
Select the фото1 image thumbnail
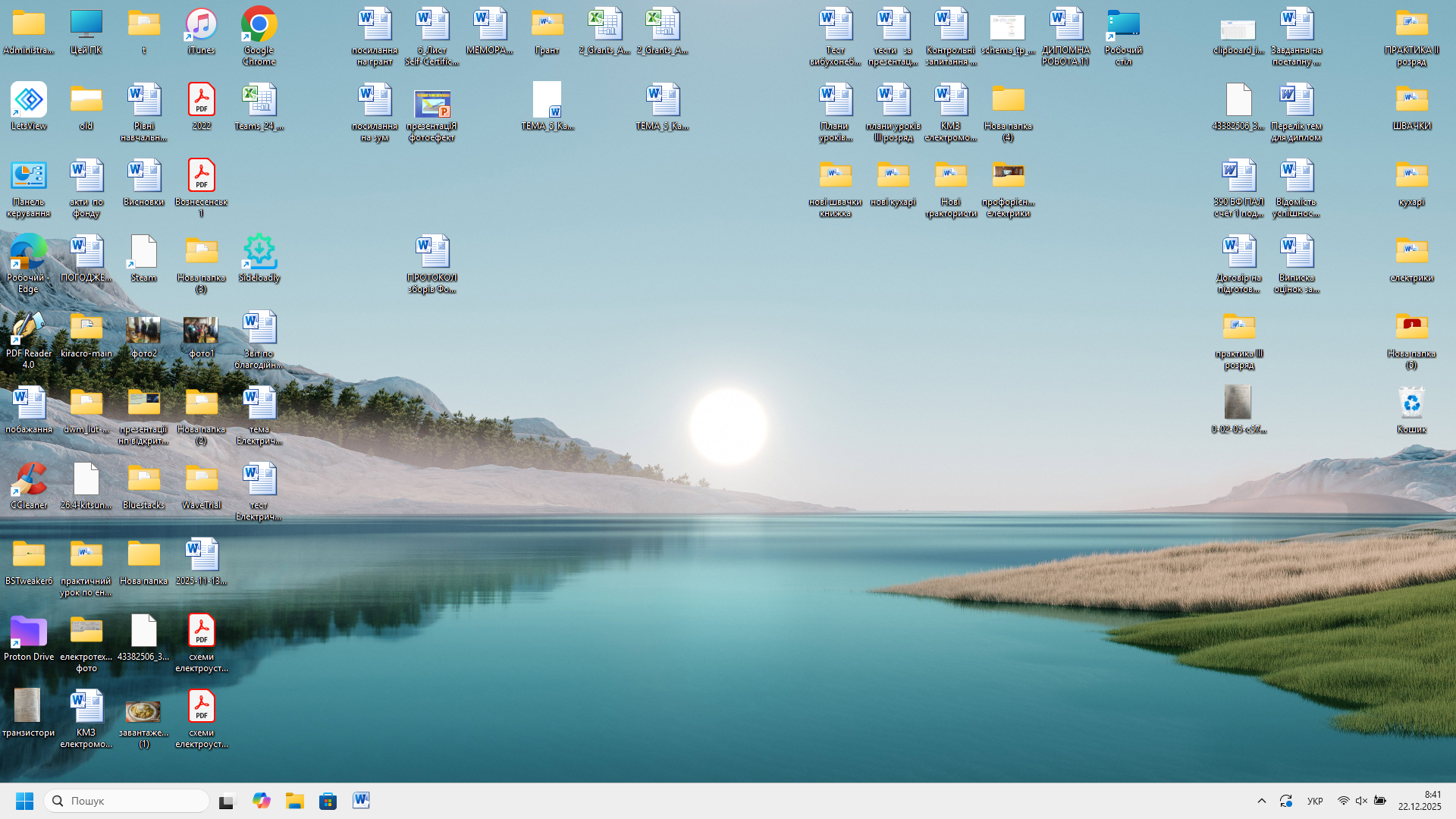pyautogui.click(x=201, y=331)
